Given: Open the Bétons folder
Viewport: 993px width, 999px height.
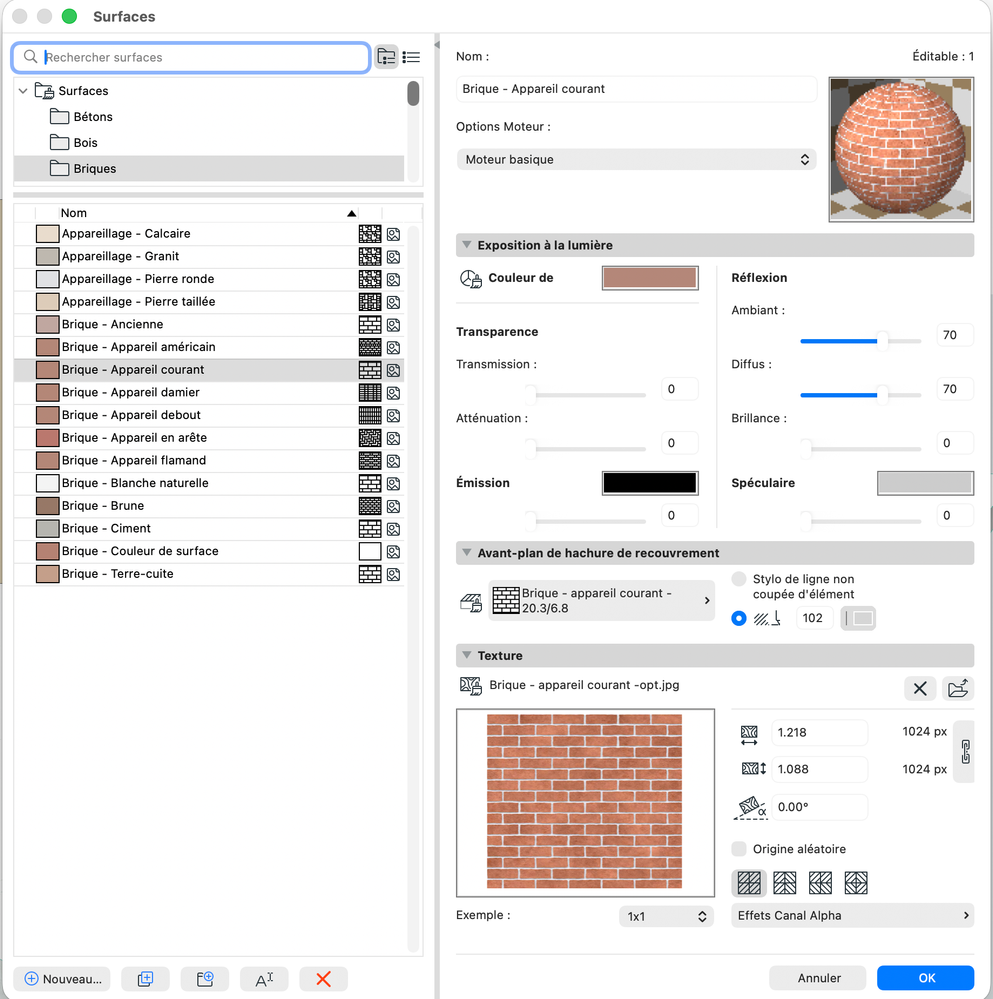Looking at the screenshot, I should (x=209, y=117).
